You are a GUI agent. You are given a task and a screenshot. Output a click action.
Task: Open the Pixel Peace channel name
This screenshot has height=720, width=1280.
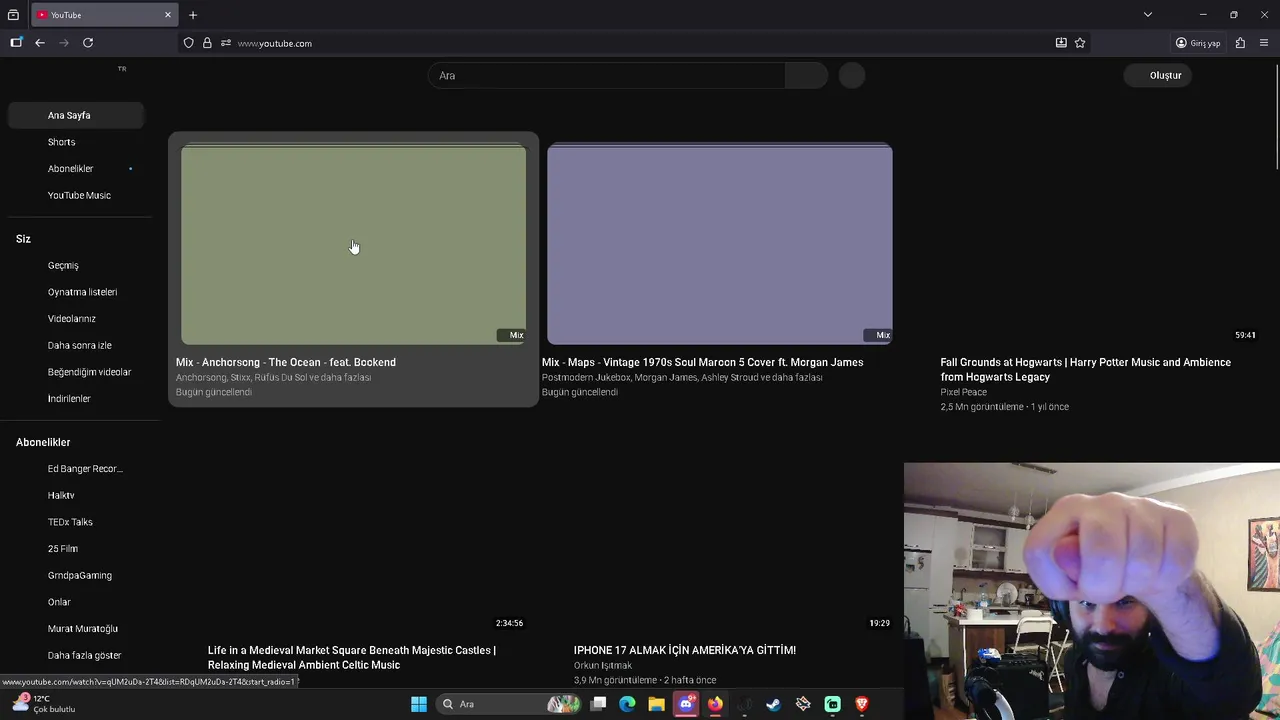(963, 392)
